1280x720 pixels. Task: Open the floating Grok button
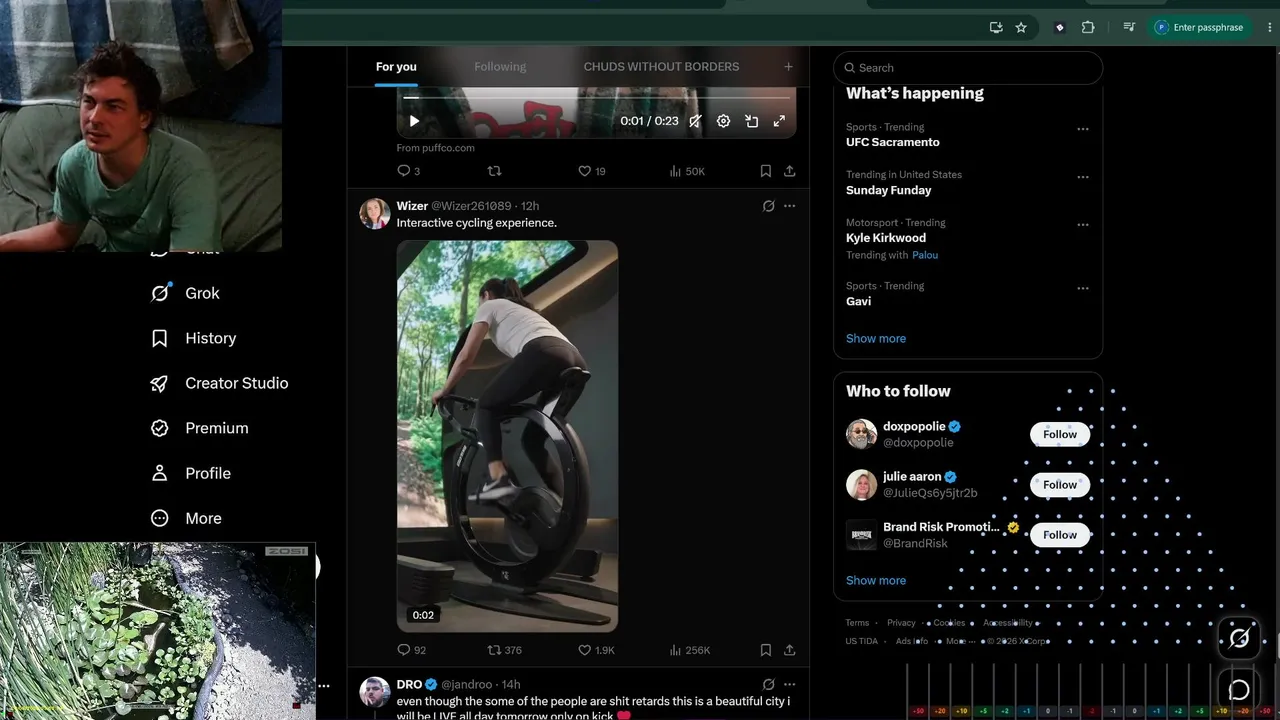pyautogui.click(x=1239, y=638)
